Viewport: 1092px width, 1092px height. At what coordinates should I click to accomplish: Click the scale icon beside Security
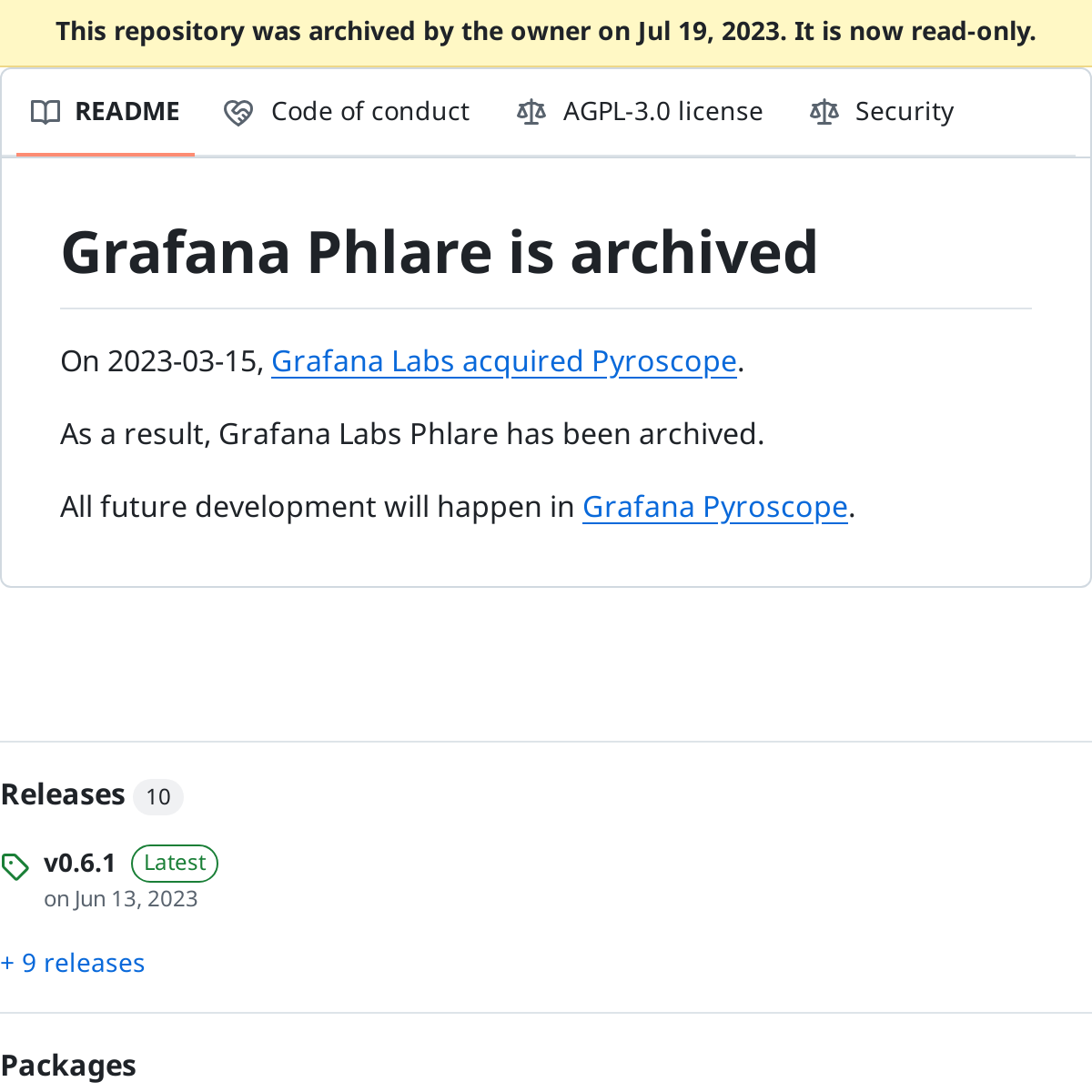pos(824,112)
